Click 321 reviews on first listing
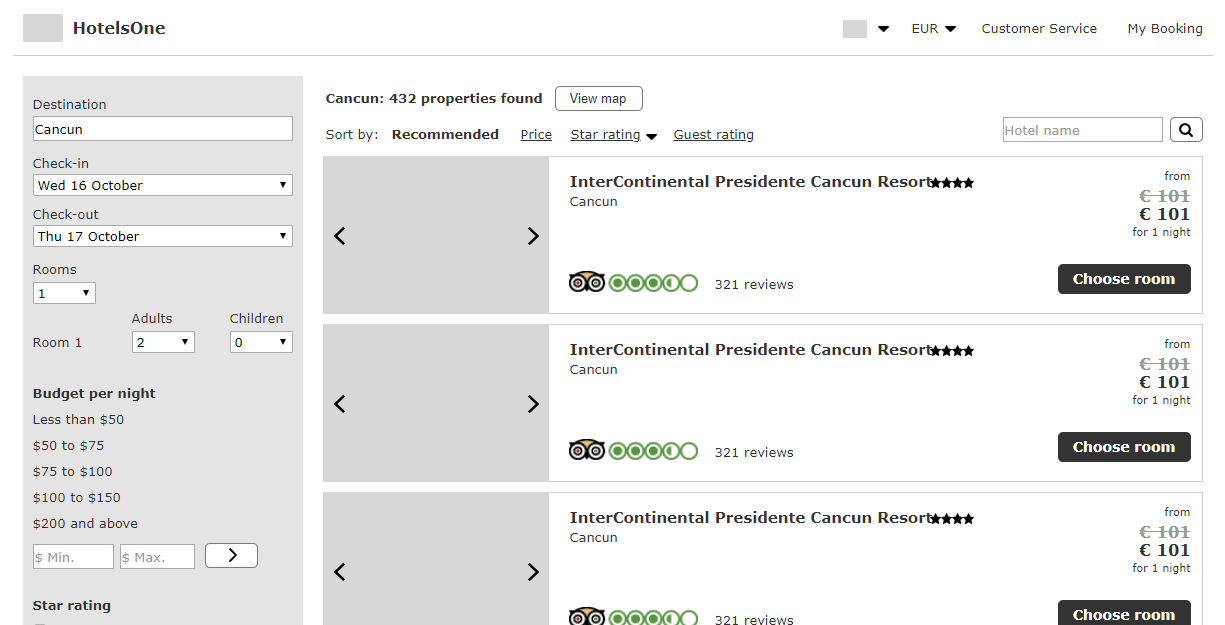Image resolution: width=1225 pixels, height=625 pixels. (754, 285)
